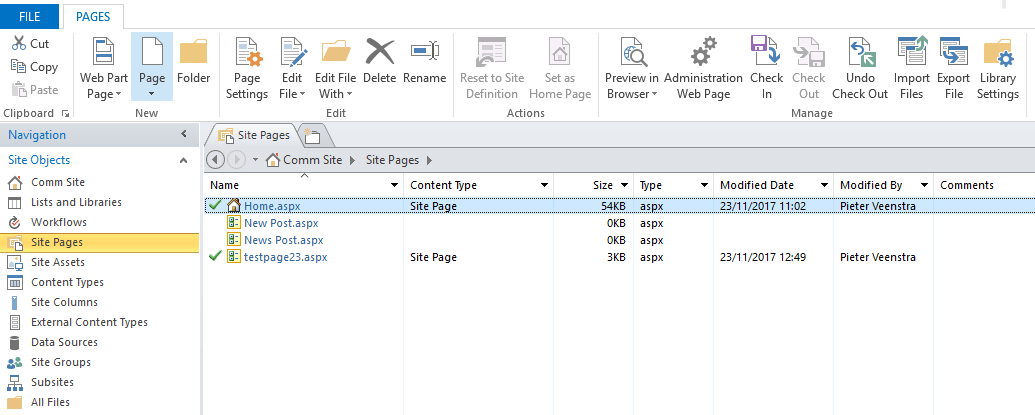The width and height of the screenshot is (1035, 415).
Task: Open the FILE tab
Action: point(29,16)
